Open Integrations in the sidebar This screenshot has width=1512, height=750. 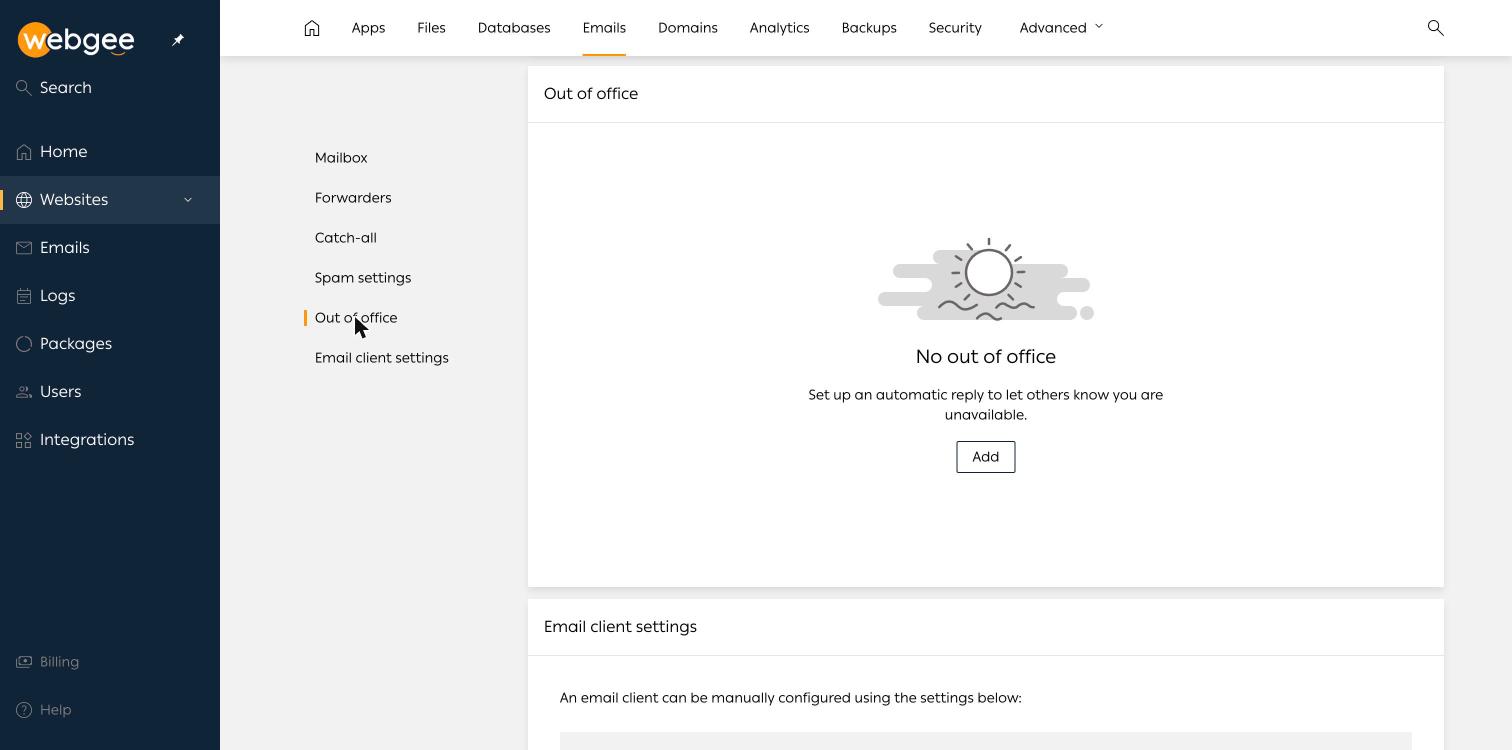tap(87, 440)
